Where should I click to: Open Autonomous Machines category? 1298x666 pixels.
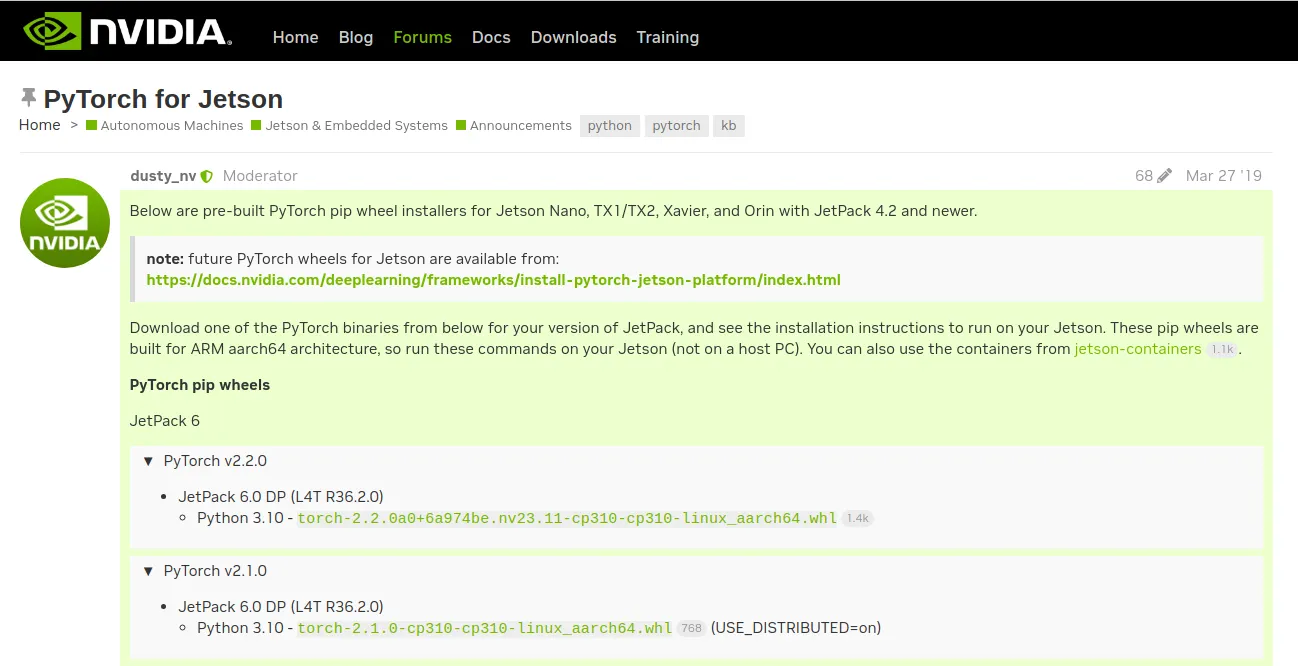172,125
